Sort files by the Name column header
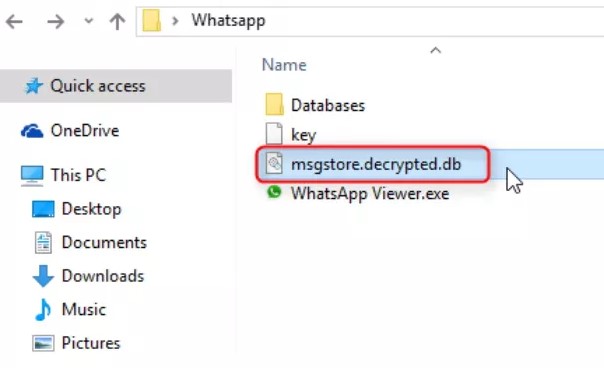Screen dimensions: 604x384 click(284, 65)
